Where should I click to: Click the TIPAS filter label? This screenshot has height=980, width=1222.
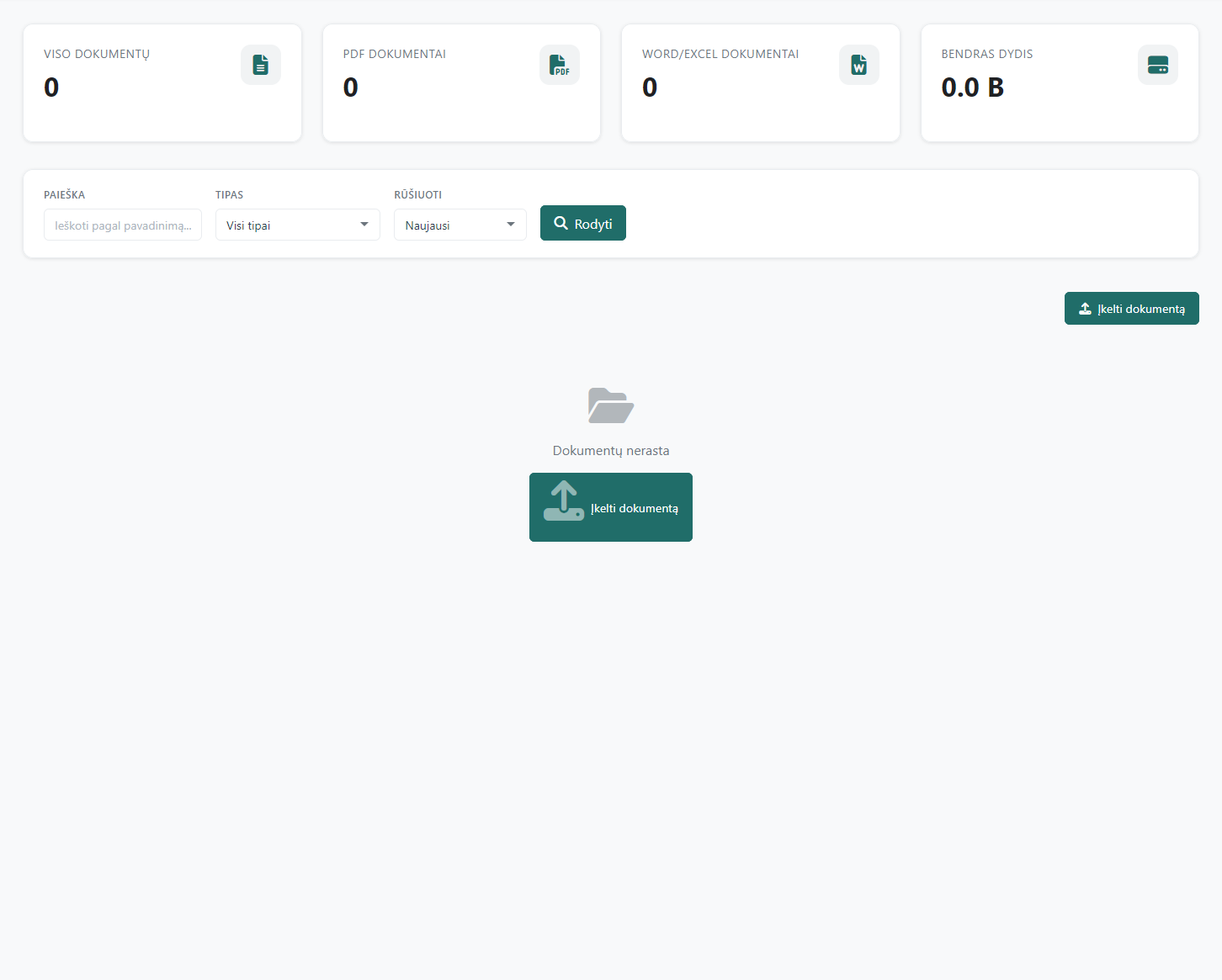[x=229, y=194]
